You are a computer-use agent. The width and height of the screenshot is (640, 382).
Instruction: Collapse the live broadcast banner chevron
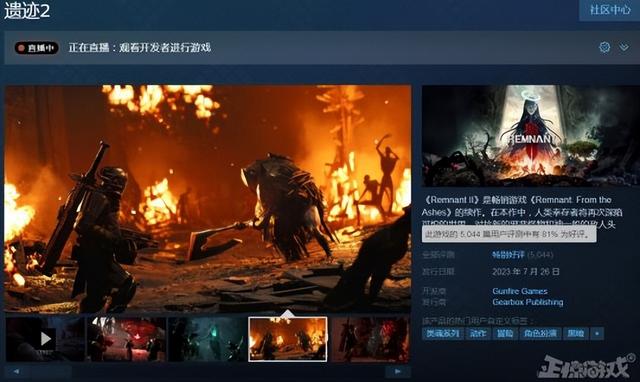click(624, 47)
